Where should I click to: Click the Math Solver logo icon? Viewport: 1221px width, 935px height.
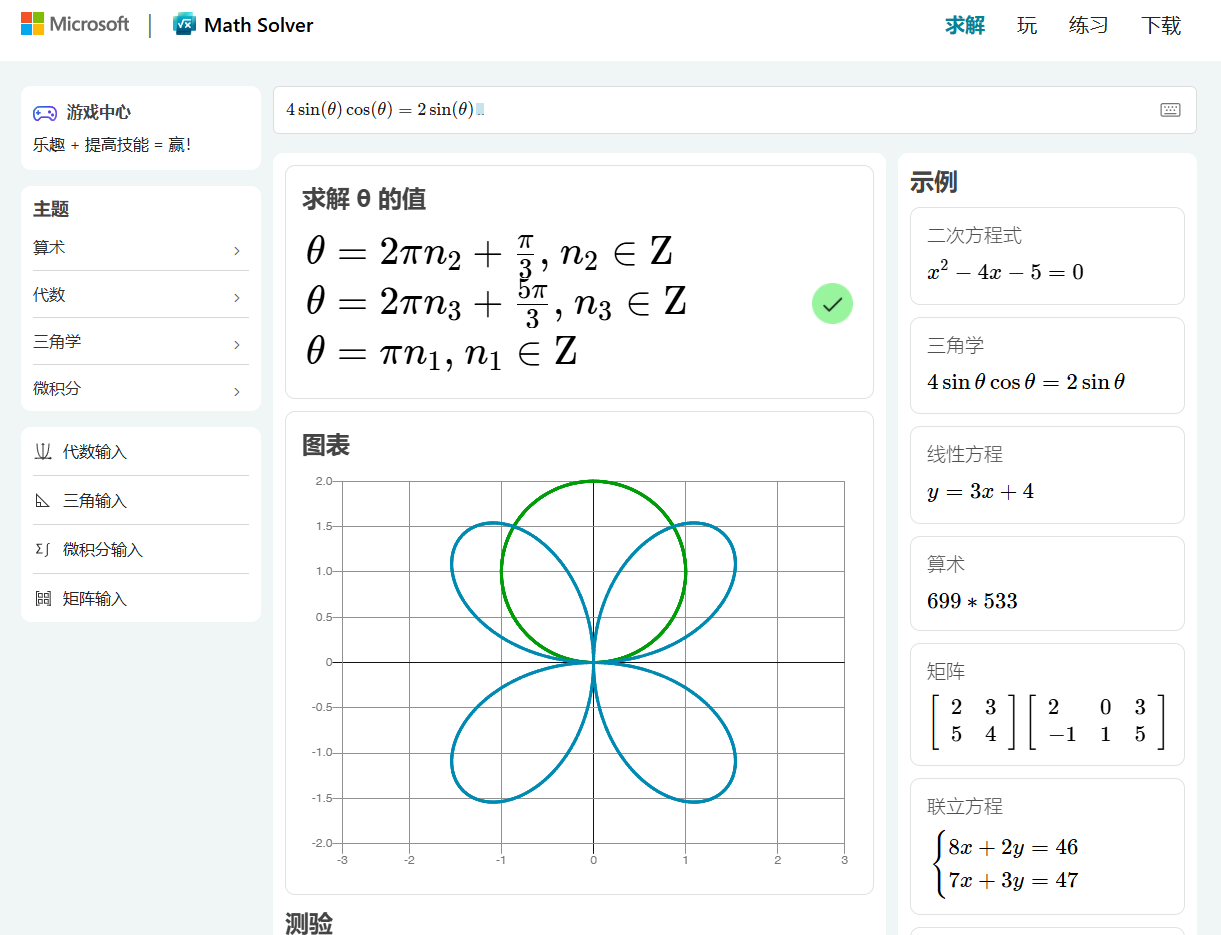pos(184,24)
